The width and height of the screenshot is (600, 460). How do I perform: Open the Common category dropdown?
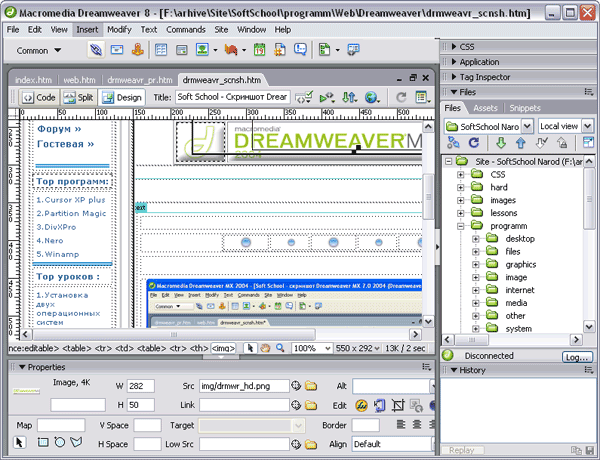click(38, 51)
